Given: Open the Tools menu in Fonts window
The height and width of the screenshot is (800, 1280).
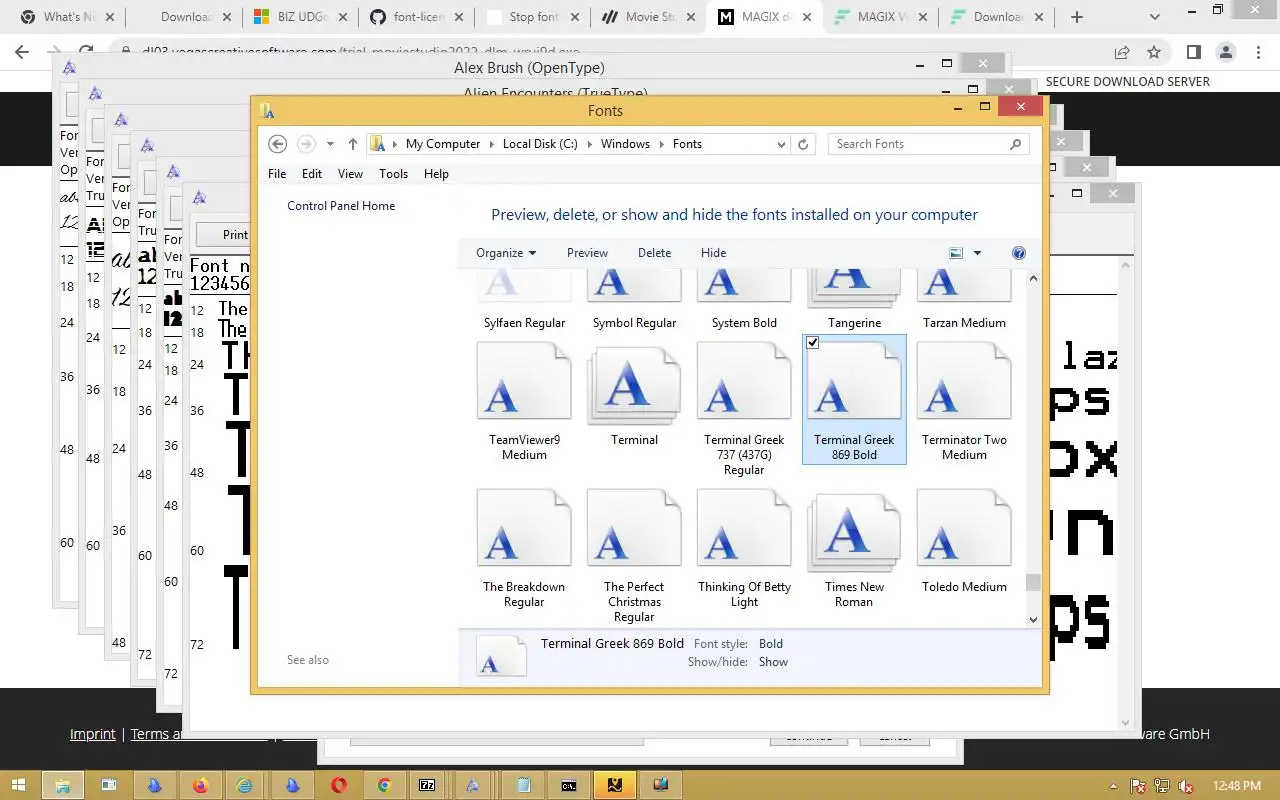Looking at the screenshot, I should (x=393, y=174).
